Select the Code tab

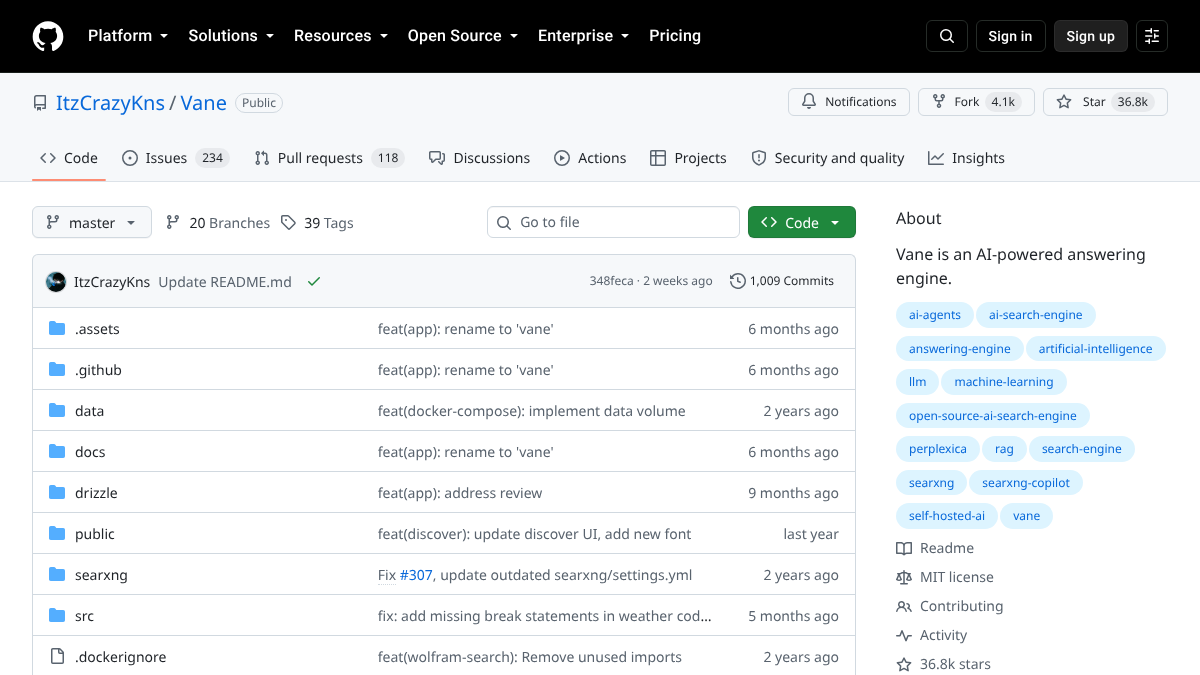coord(69,158)
